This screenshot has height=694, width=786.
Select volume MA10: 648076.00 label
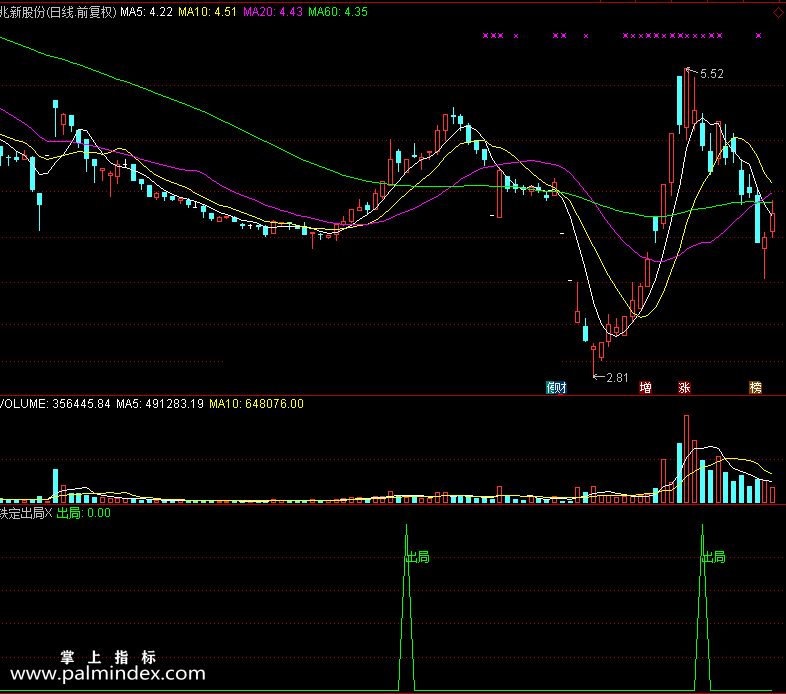coord(256,404)
